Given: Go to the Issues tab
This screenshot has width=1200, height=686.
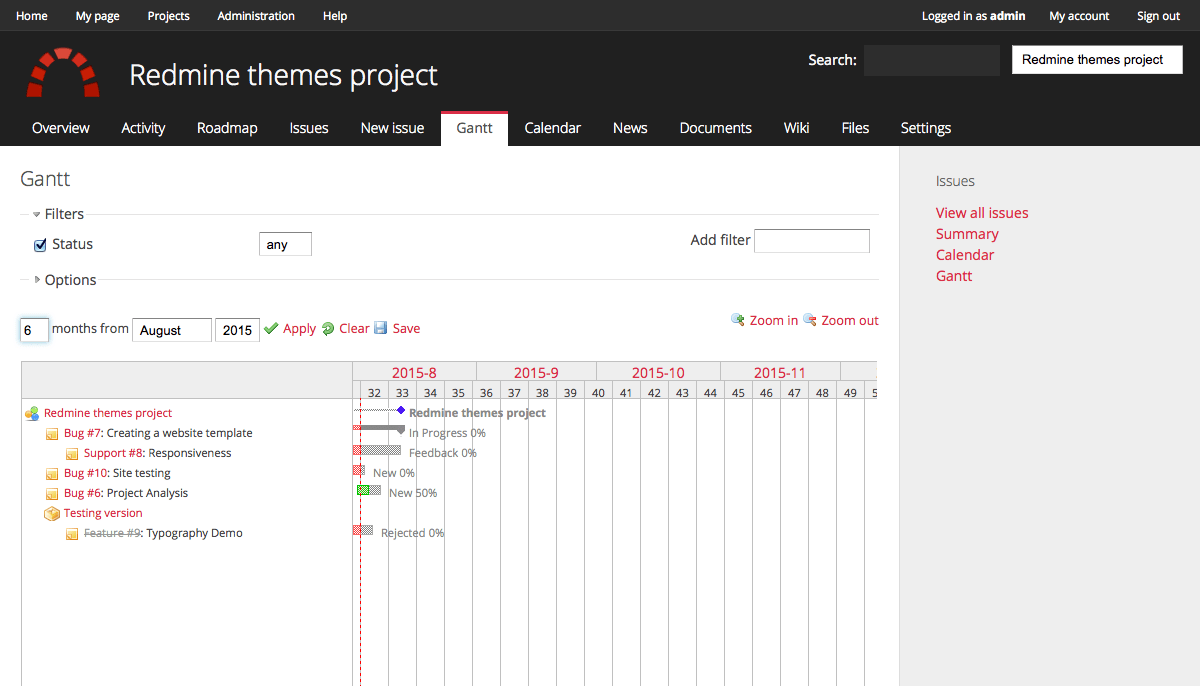Looking at the screenshot, I should 309,128.
